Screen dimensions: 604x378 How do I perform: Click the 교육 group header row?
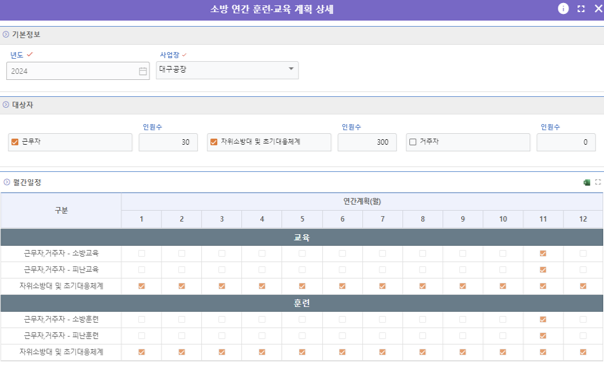click(x=302, y=237)
